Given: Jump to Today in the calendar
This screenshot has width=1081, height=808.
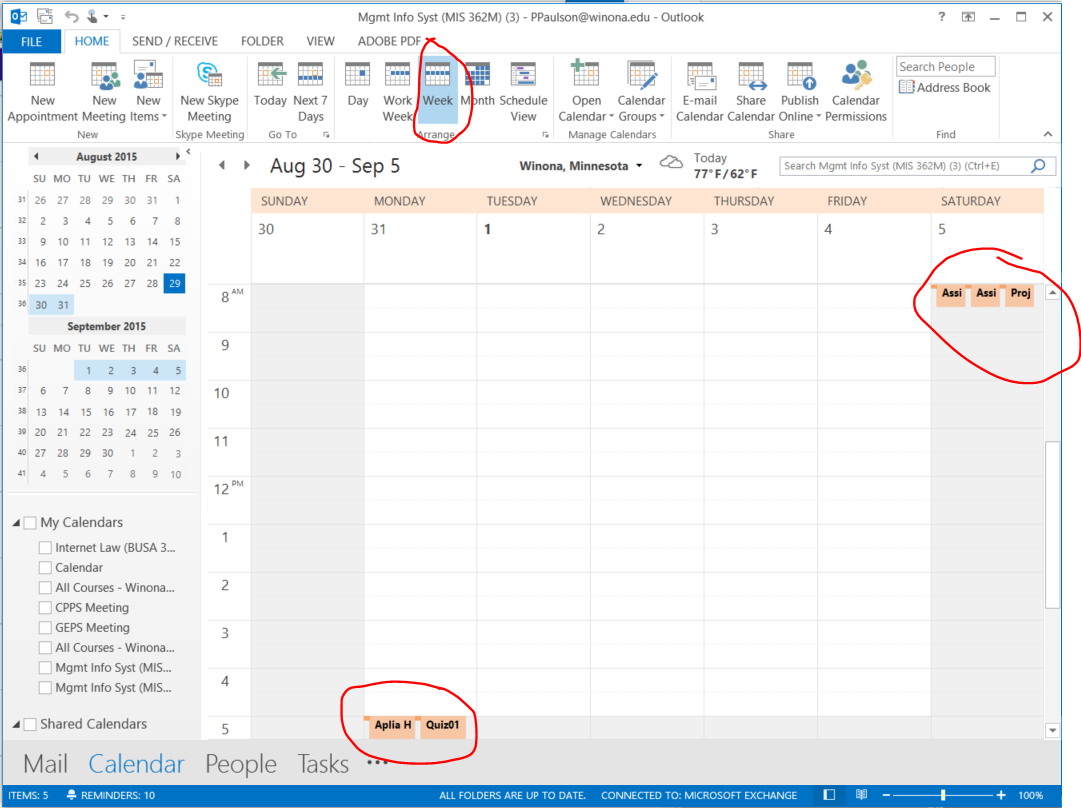Looking at the screenshot, I should point(270,85).
